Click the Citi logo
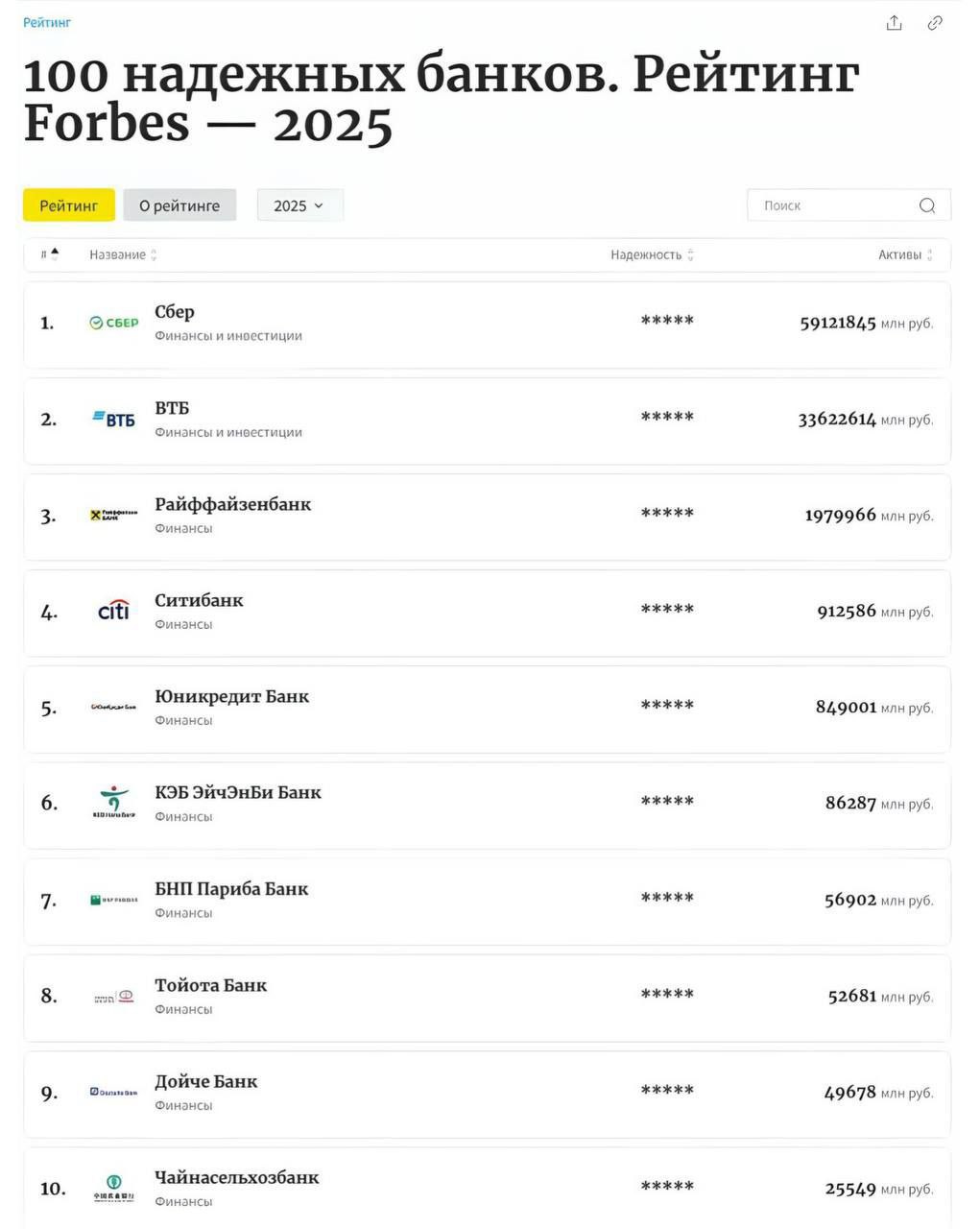 [114, 611]
